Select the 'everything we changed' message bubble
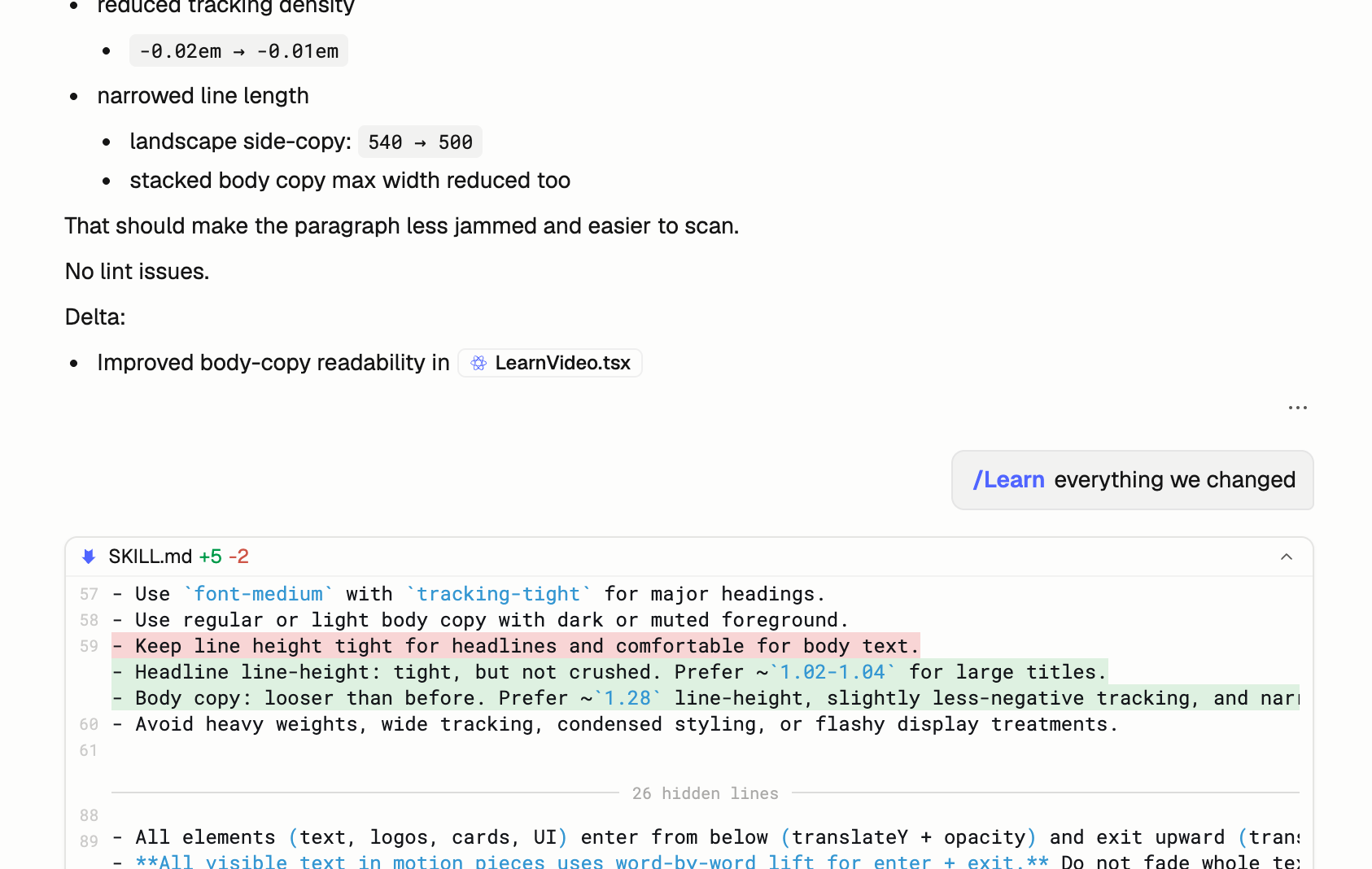The width and height of the screenshot is (1372, 869). 1173,480
